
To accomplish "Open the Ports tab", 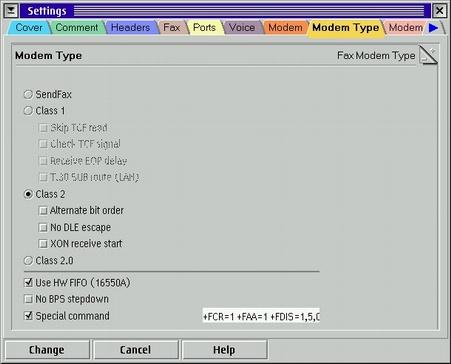I will click(x=204, y=27).
